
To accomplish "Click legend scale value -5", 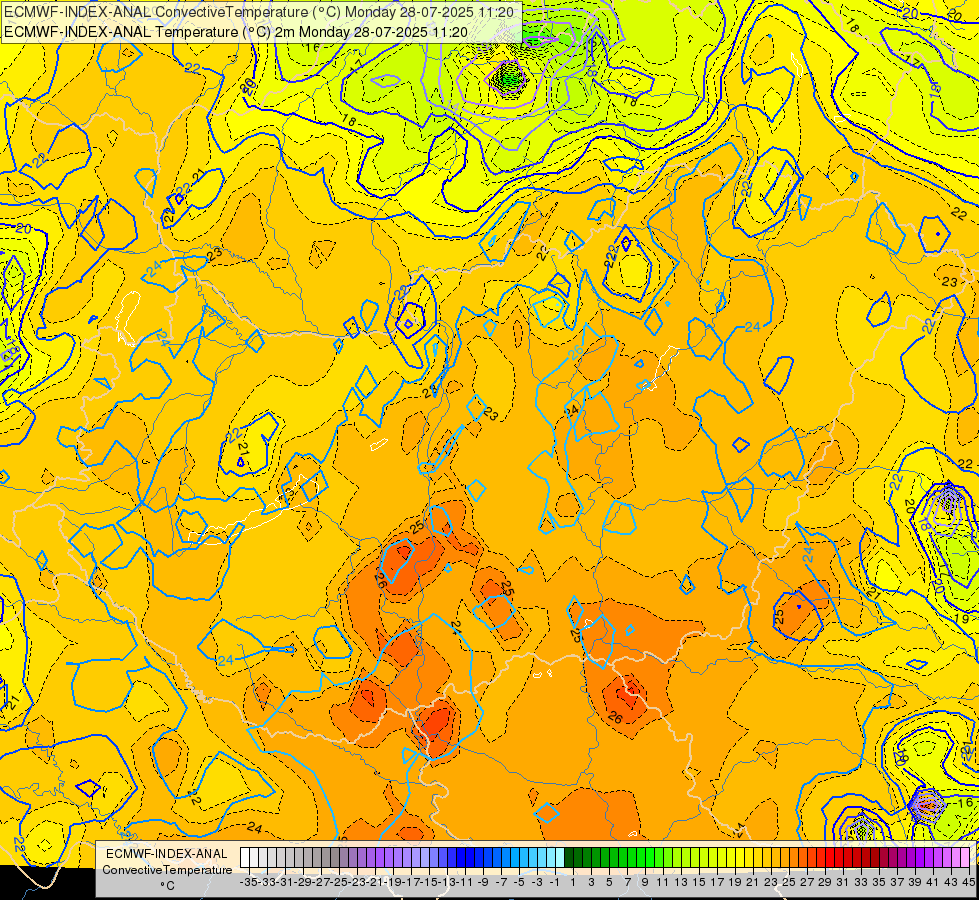I will (x=519, y=882).
